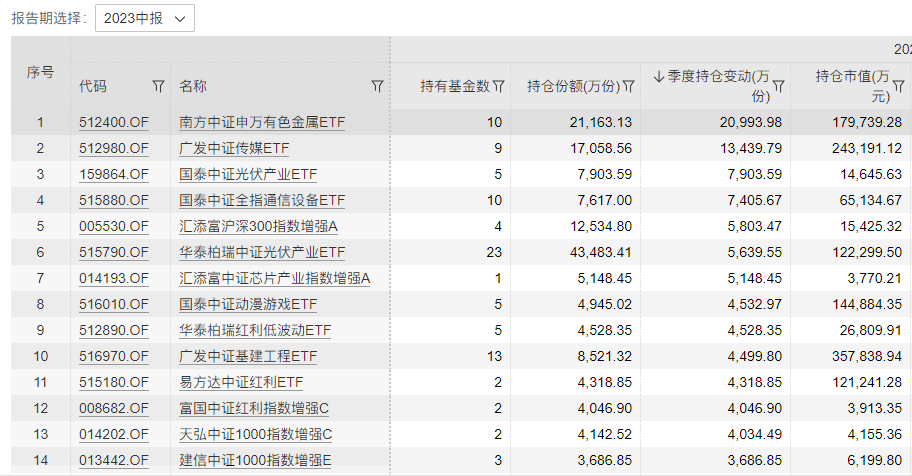
Task: Select quarterly change value 5,639.55
Action: (x=754, y=252)
